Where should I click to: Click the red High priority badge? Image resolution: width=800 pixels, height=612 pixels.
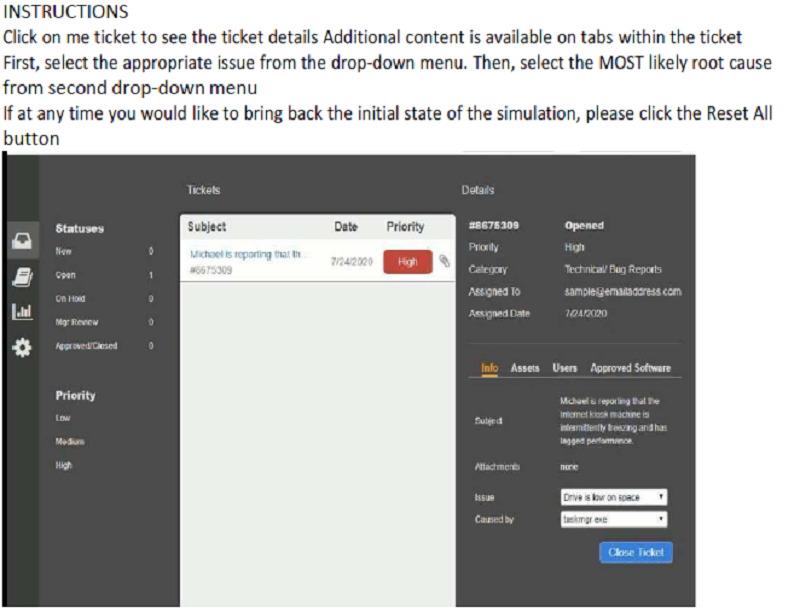408,262
